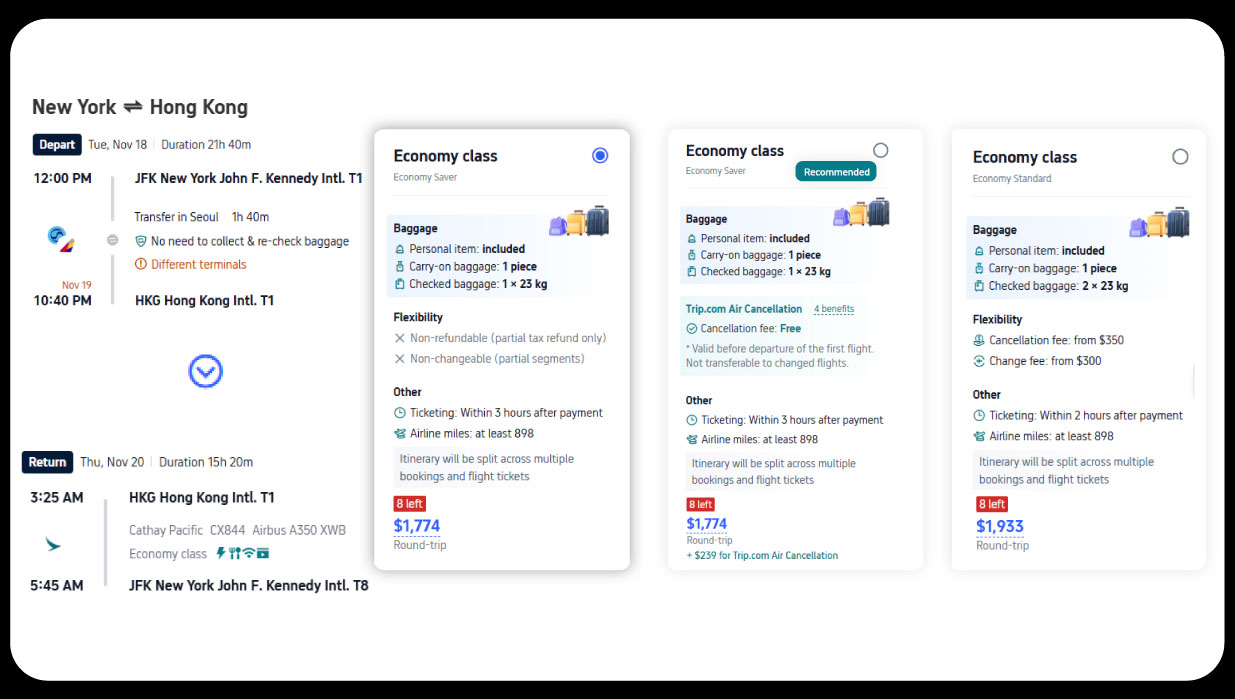
Task: Collapse the Seoul transfer stop marker
Action: [x=112, y=240]
